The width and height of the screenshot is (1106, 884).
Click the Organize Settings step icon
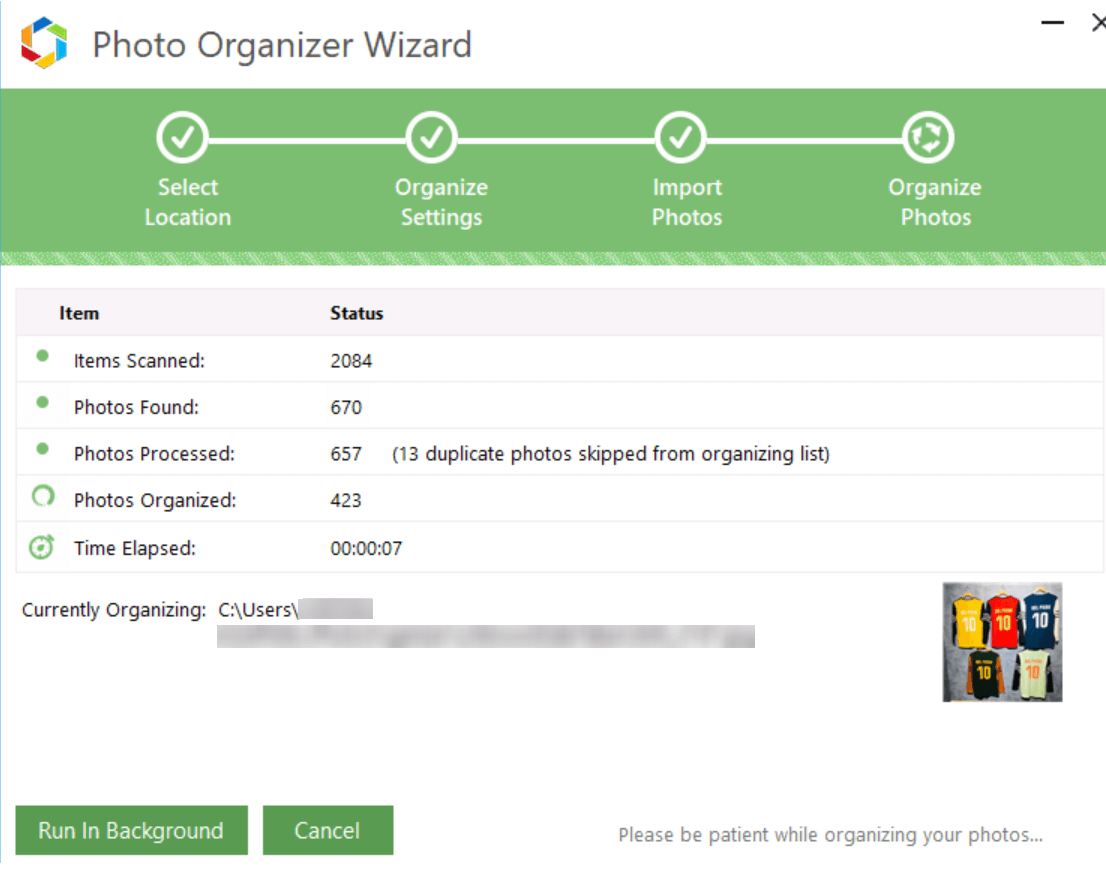coord(432,137)
